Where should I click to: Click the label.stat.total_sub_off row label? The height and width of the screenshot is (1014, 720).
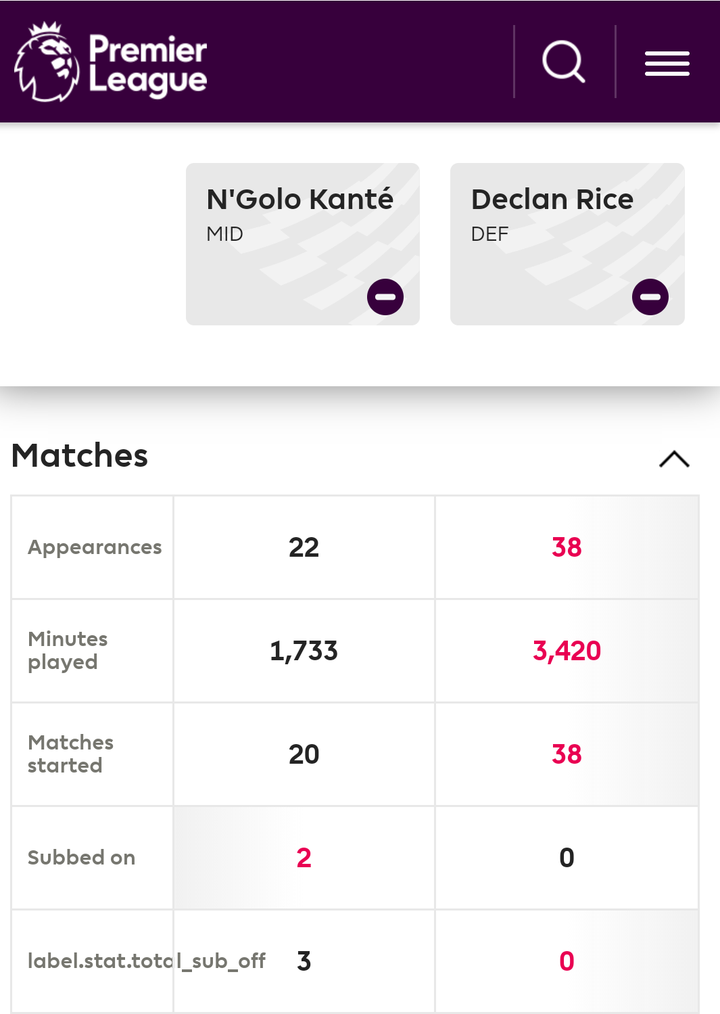(147, 961)
